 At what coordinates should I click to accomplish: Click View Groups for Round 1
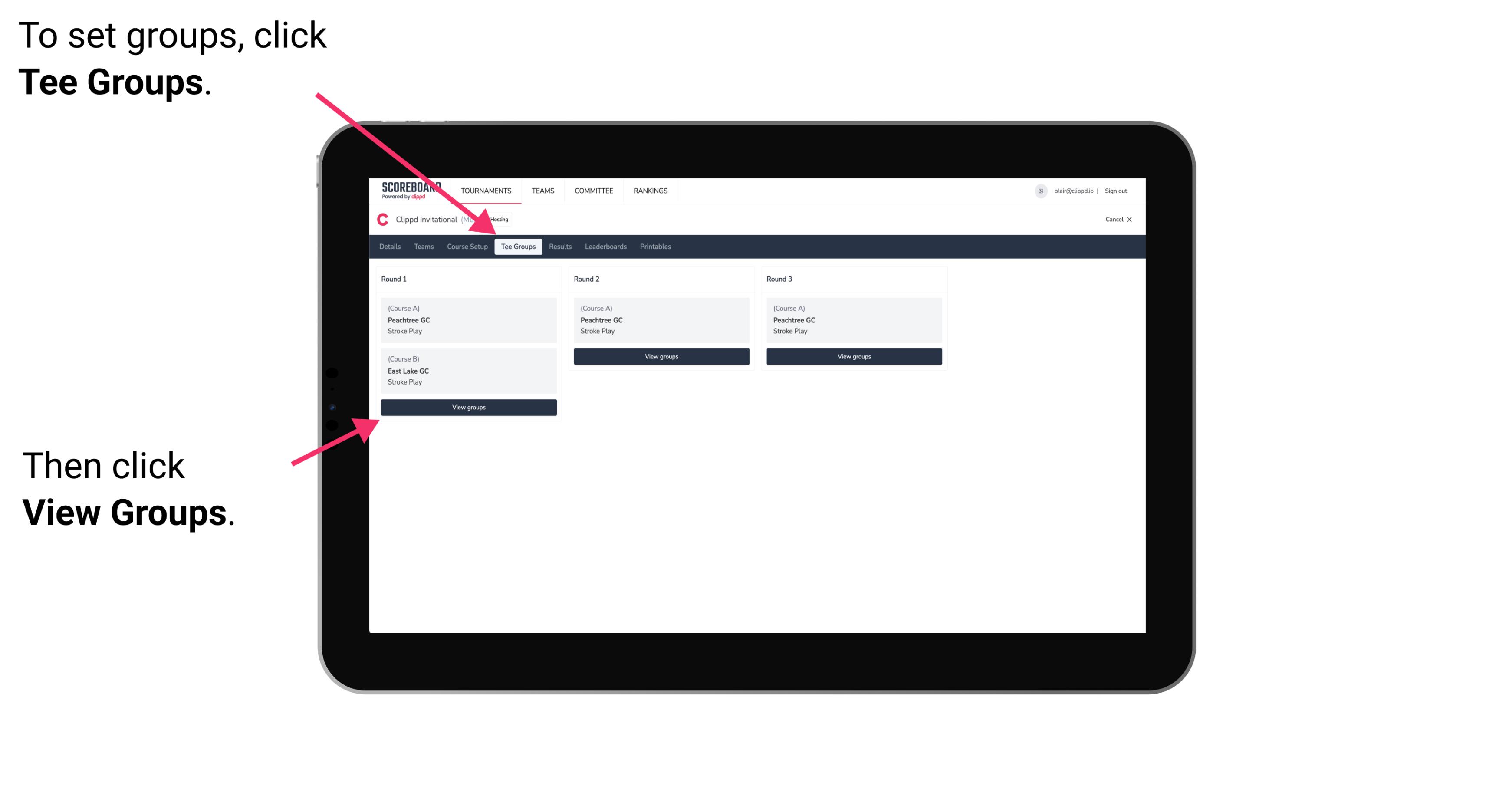pos(469,407)
